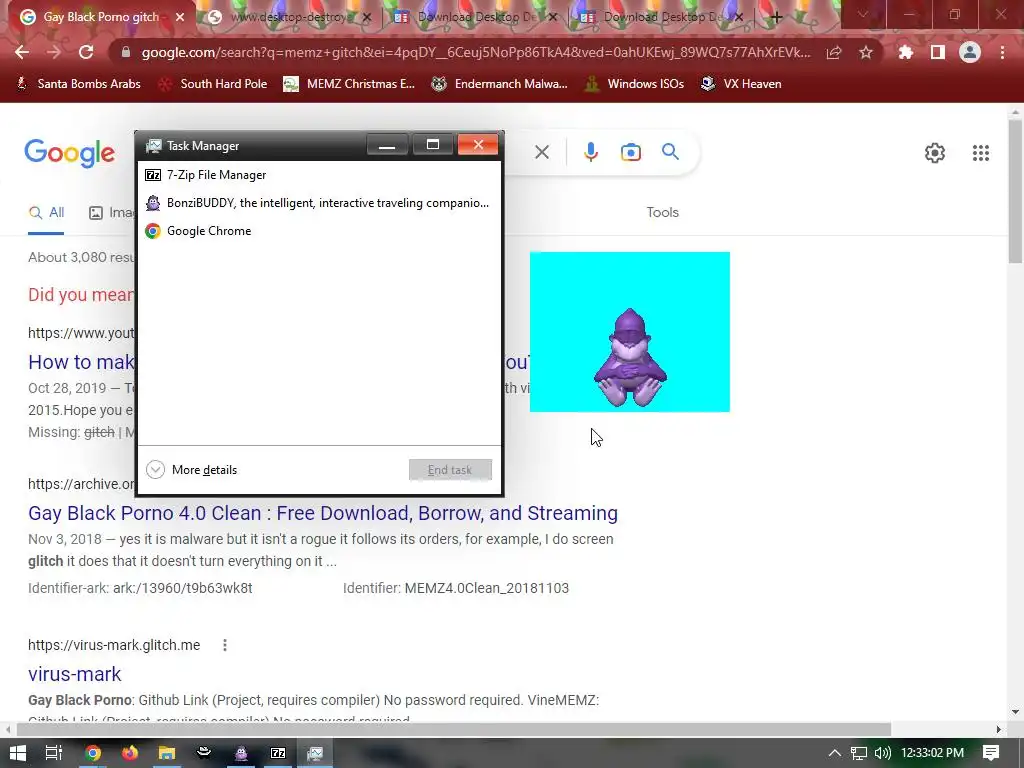The image size is (1024, 768).
Task: Click the Google voice search microphone
Action: (590, 152)
